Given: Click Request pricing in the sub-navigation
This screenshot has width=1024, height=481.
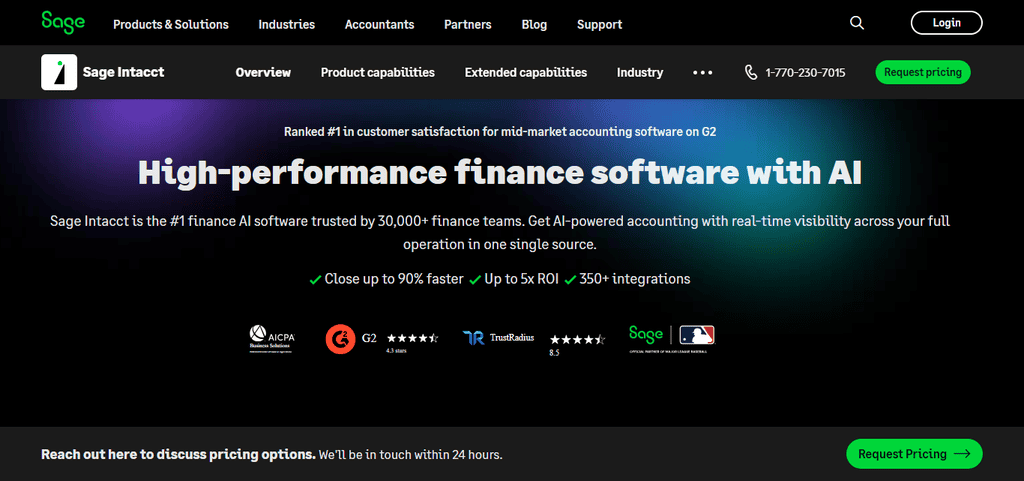Looking at the screenshot, I should pyautogui.click(x=923, y=72).
